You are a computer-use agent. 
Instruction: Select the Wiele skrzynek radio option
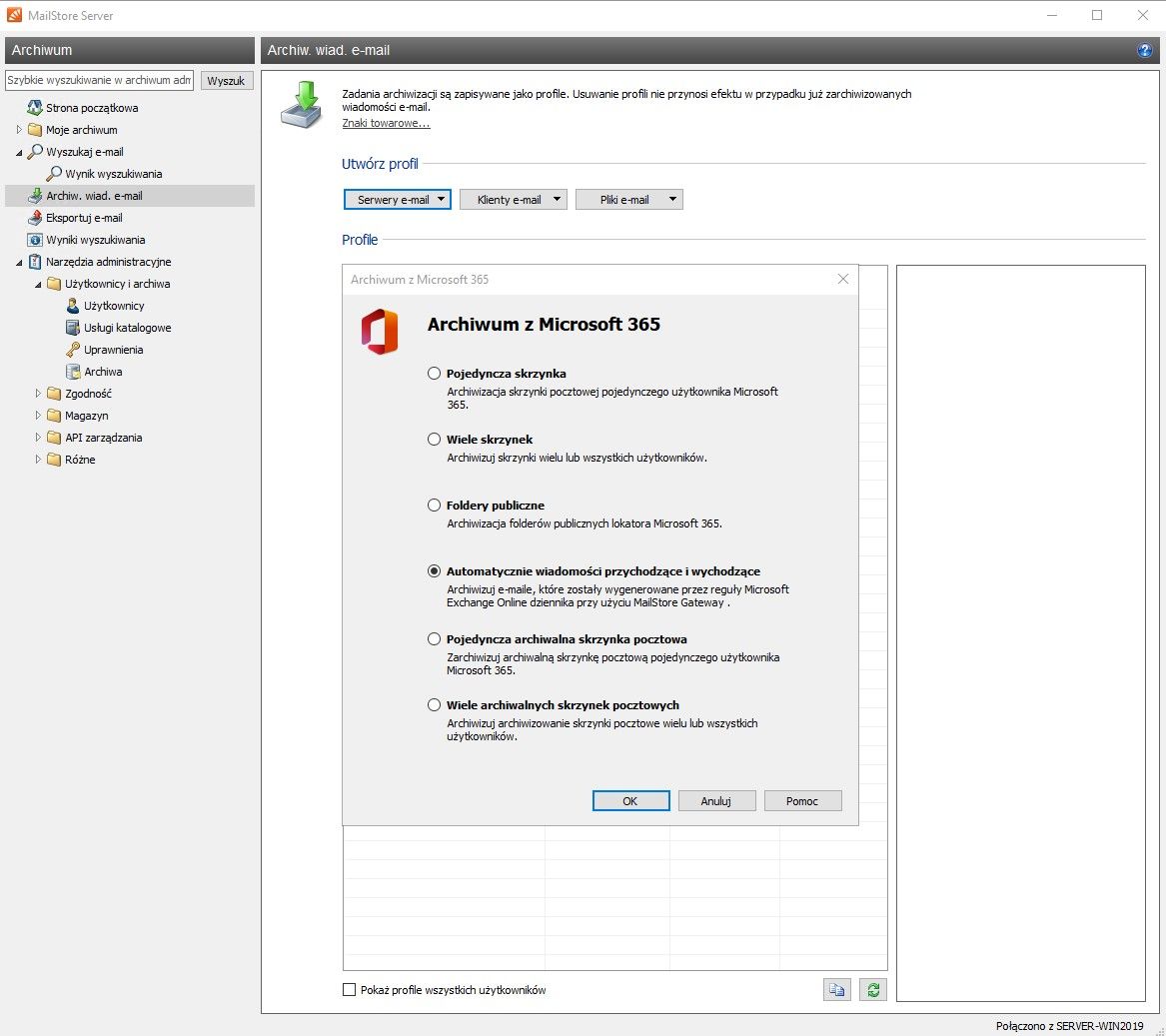pos(434,440)
